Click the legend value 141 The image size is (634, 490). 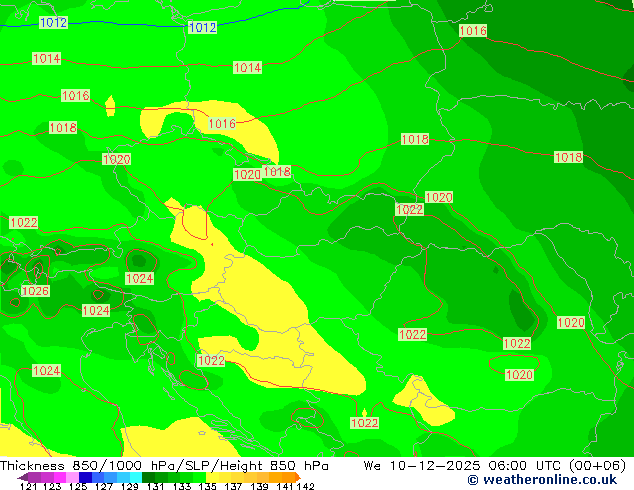[285, 486]
